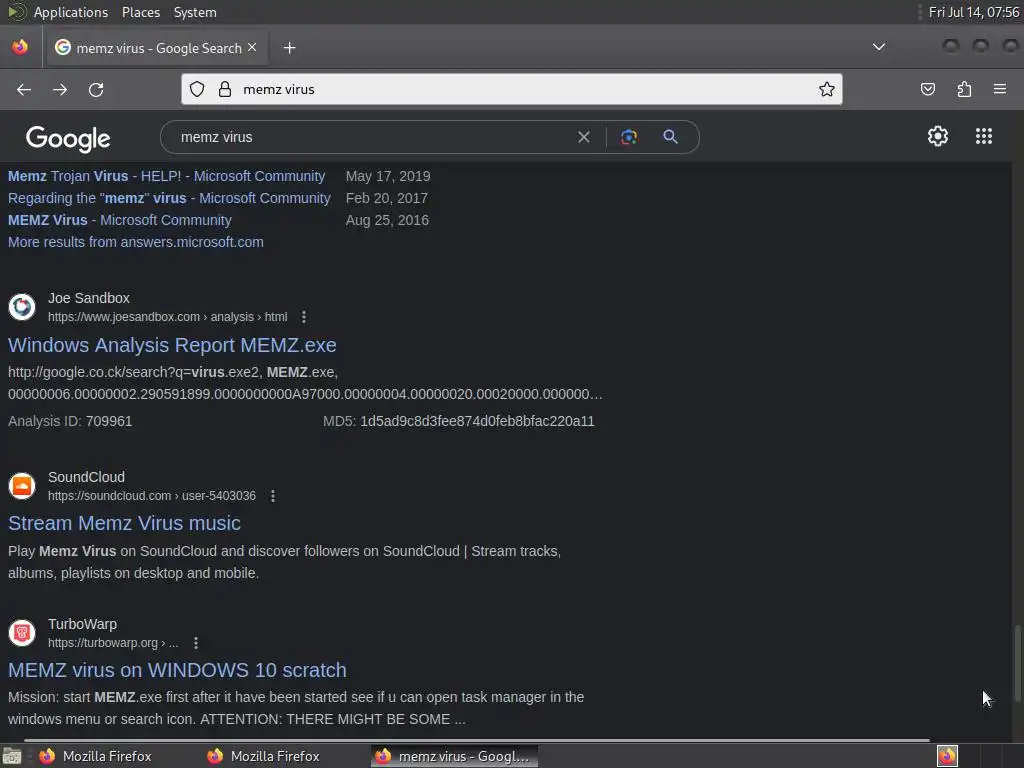Click the show desktop taskbar icon
The height and width of the screenshot is (768, 1024).
click(11, 757)
